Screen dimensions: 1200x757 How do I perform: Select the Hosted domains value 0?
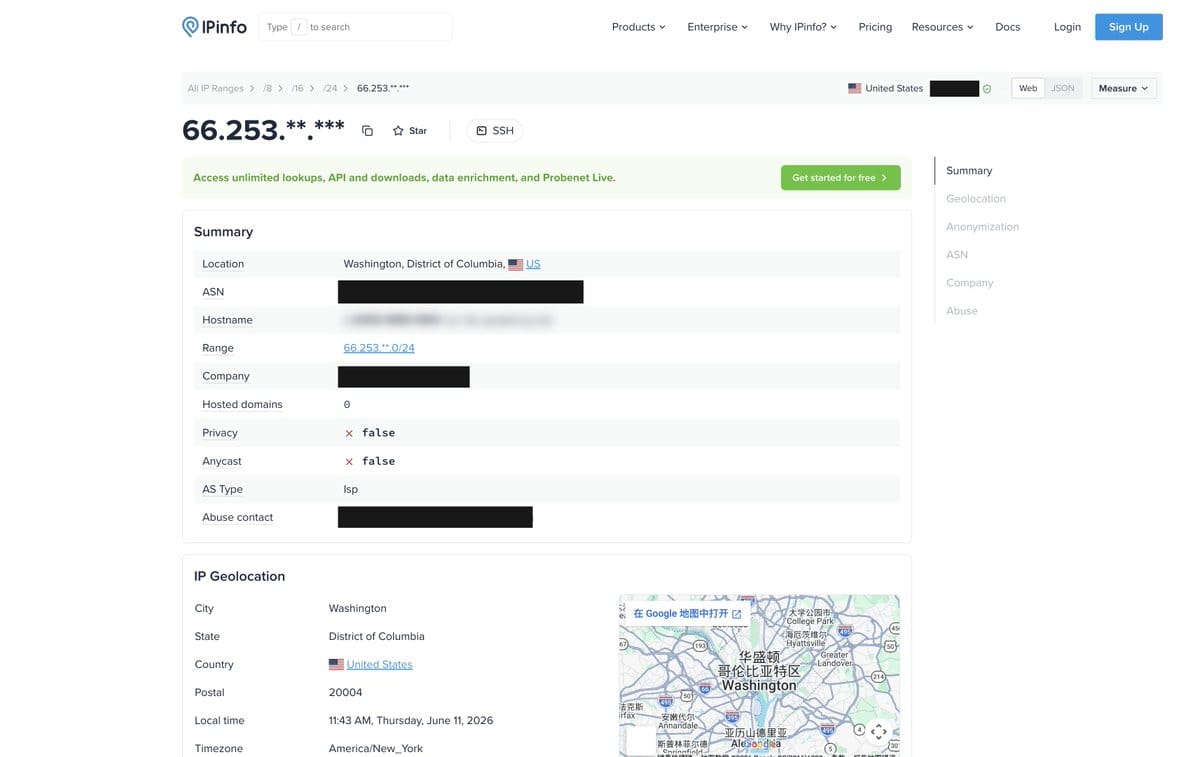pyautogui.click(x=347, y=405)
